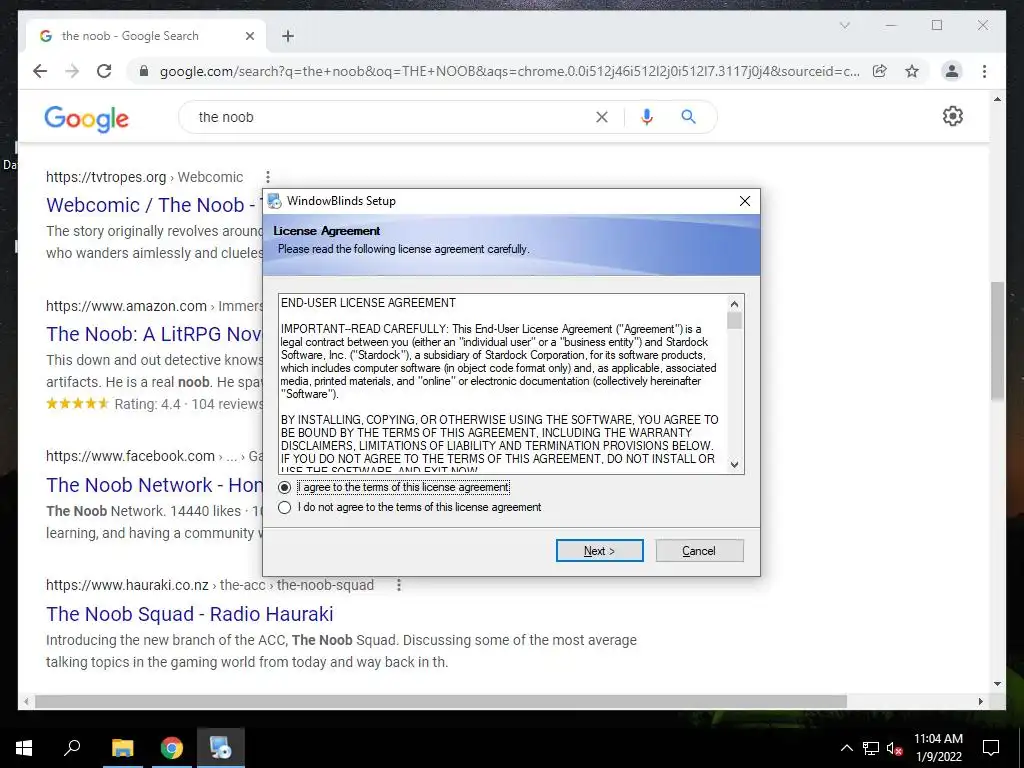Open Google settings gear
Image resolution: width=1024 pixels, height=768 pixels.
953,116
